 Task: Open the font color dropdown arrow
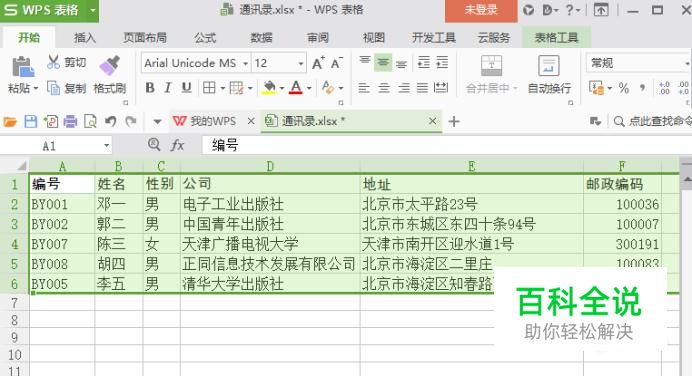[309, 88]
